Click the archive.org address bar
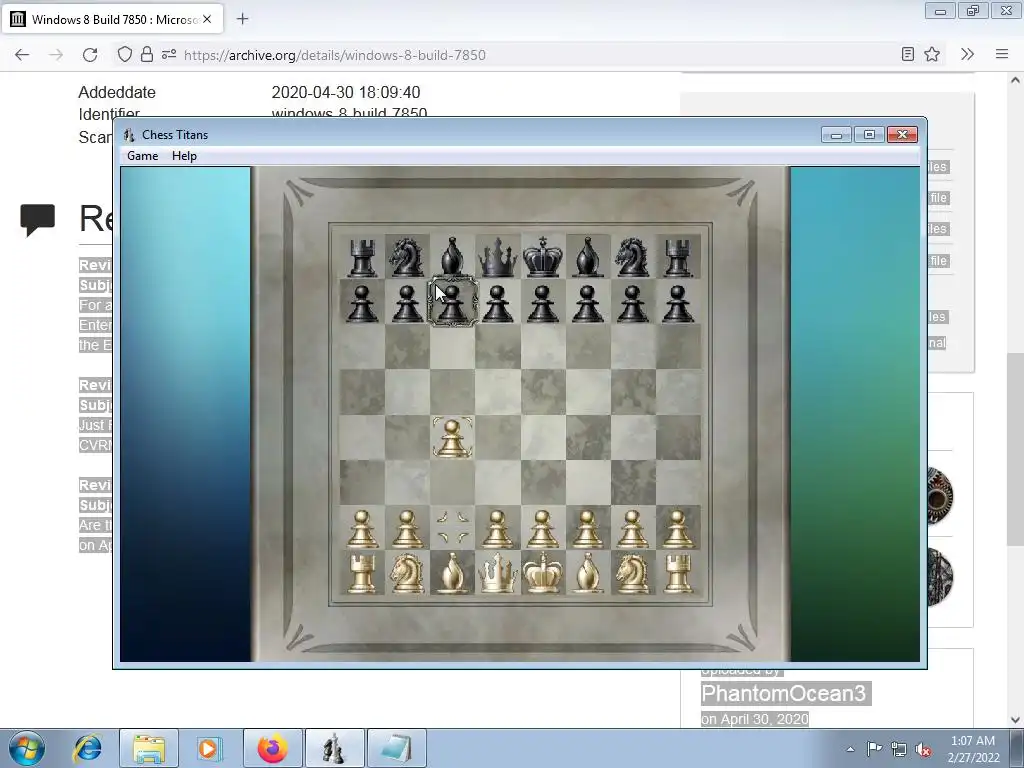Image resolution: width=1024 pixels, height=768 pixels. 502,55
